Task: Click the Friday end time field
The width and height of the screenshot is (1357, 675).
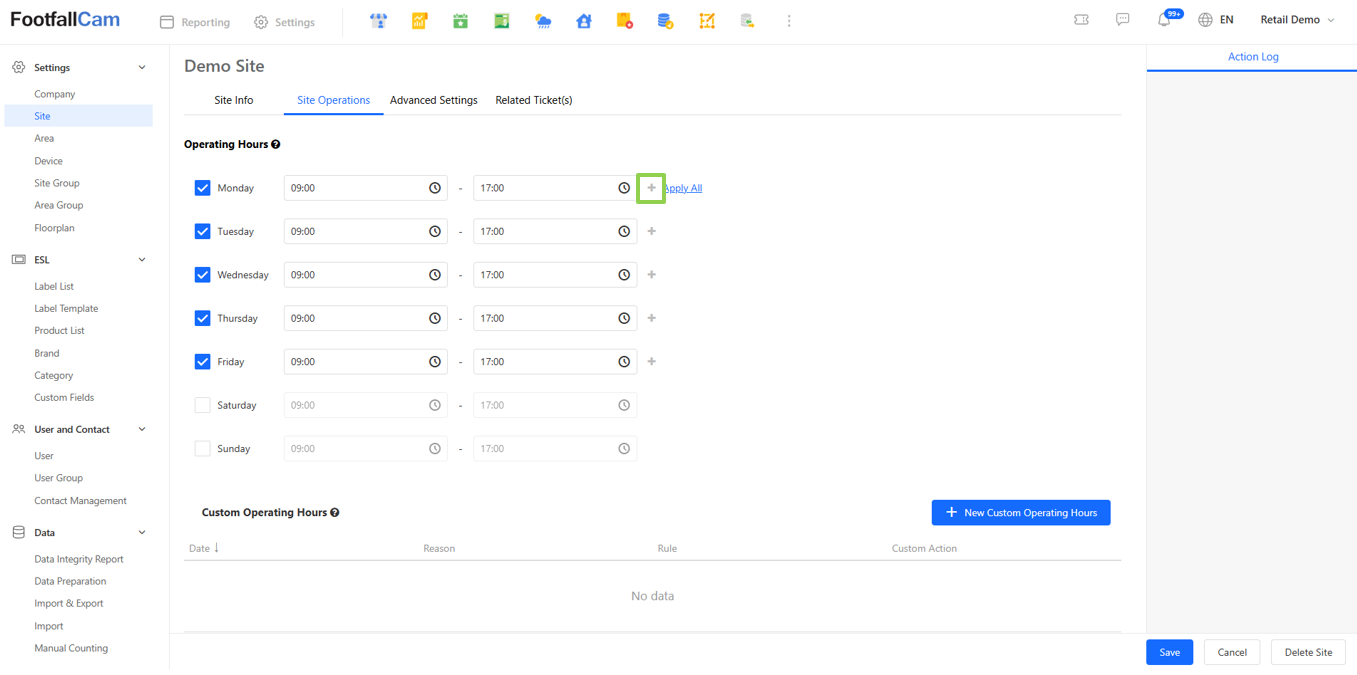Action: tap(545, 362)
